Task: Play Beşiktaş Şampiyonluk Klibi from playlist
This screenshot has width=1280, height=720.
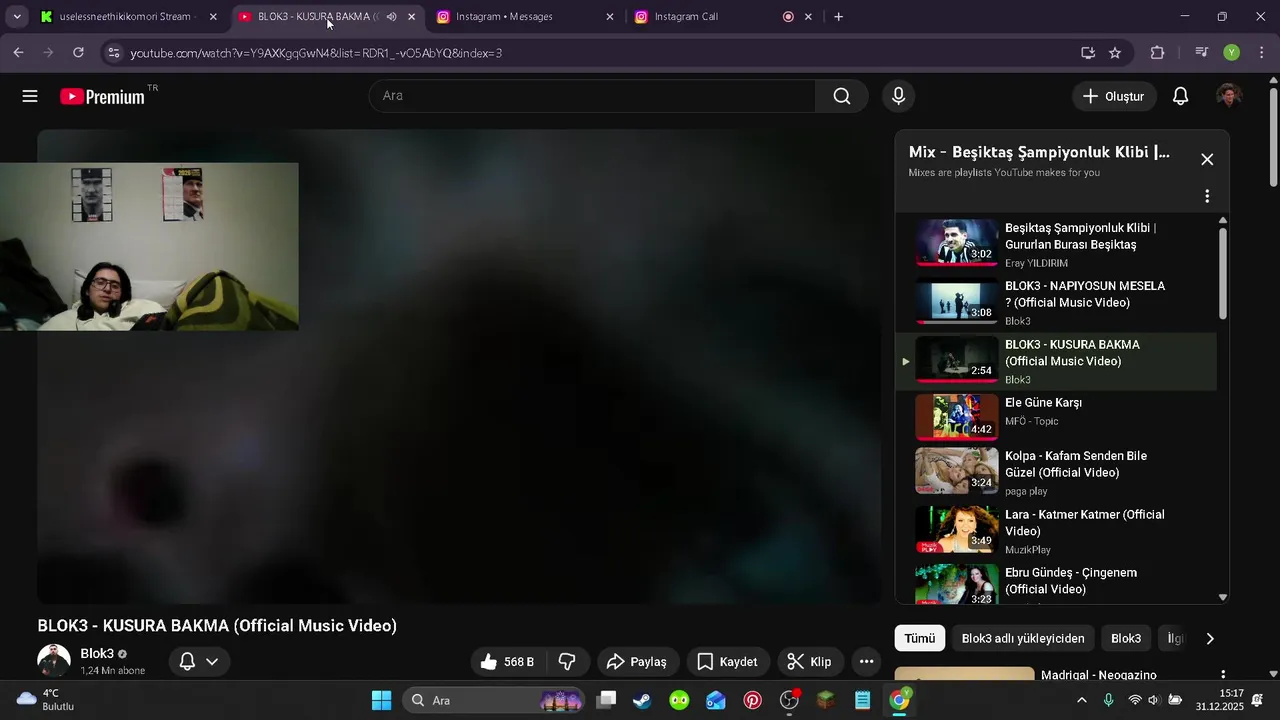Action: click(1056, 243)
